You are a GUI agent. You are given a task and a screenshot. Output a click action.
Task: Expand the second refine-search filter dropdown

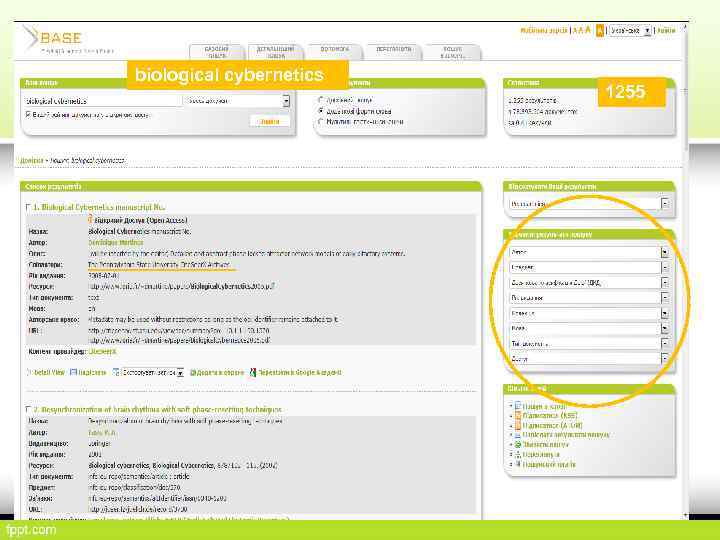pyautogui.click(x=589, y=267)
